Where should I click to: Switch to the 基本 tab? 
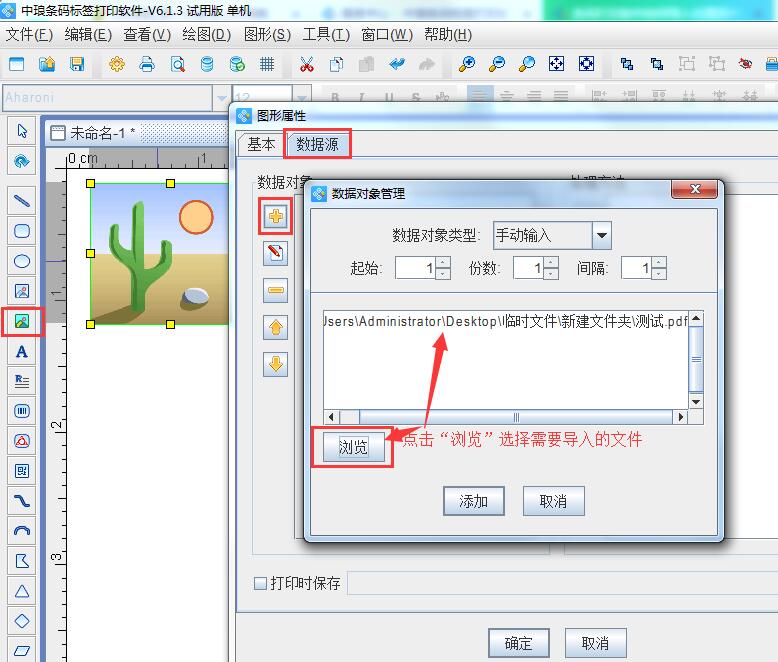[261, 144]
